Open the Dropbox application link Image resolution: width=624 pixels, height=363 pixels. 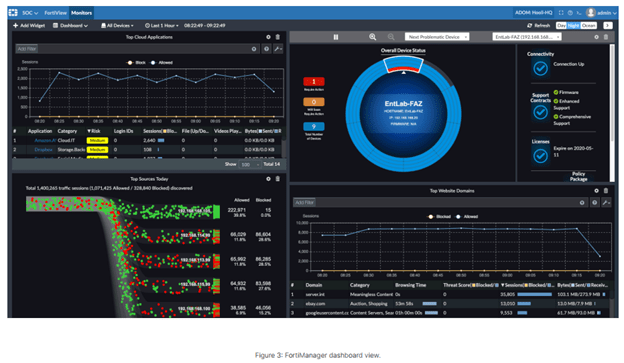pos(43,150)
